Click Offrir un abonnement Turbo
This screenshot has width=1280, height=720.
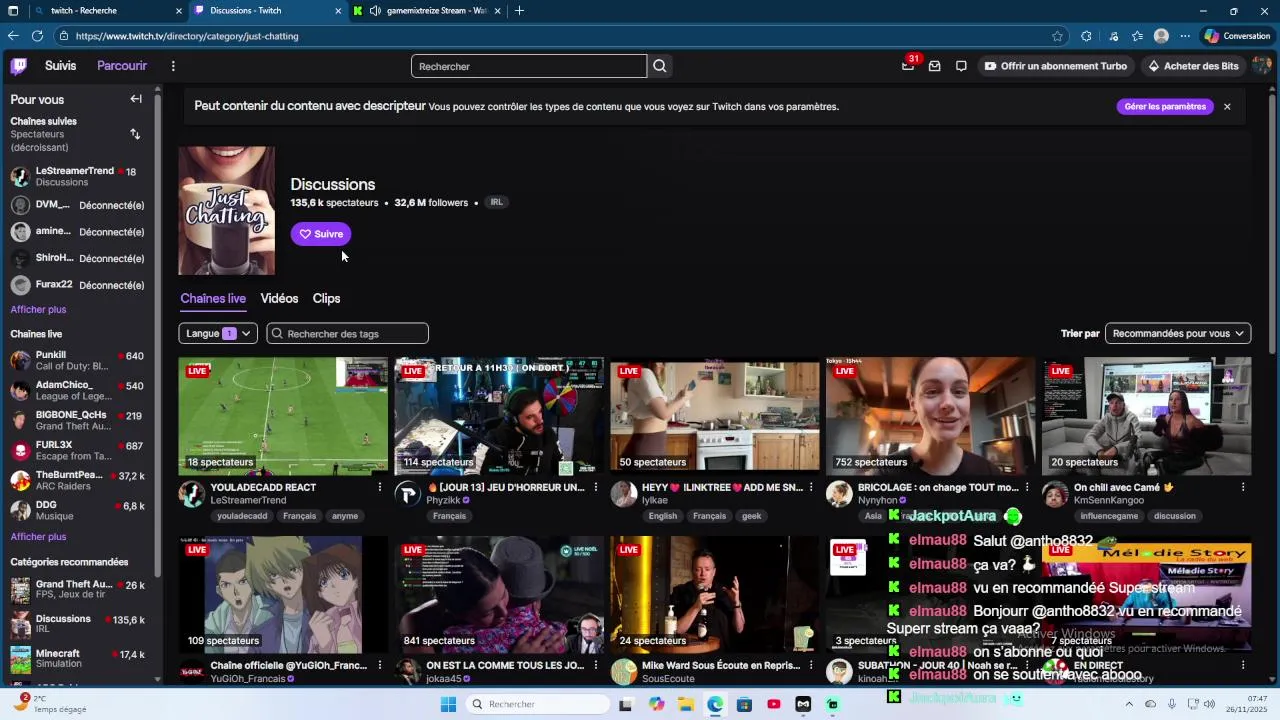pyautogui.click(x=1056, y=66)
